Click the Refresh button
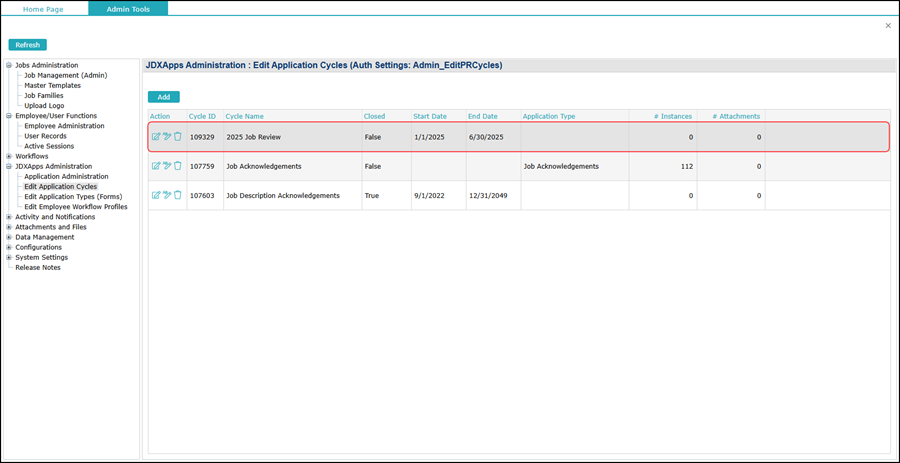This screenshot has height=463, width=900. [28, 45]
